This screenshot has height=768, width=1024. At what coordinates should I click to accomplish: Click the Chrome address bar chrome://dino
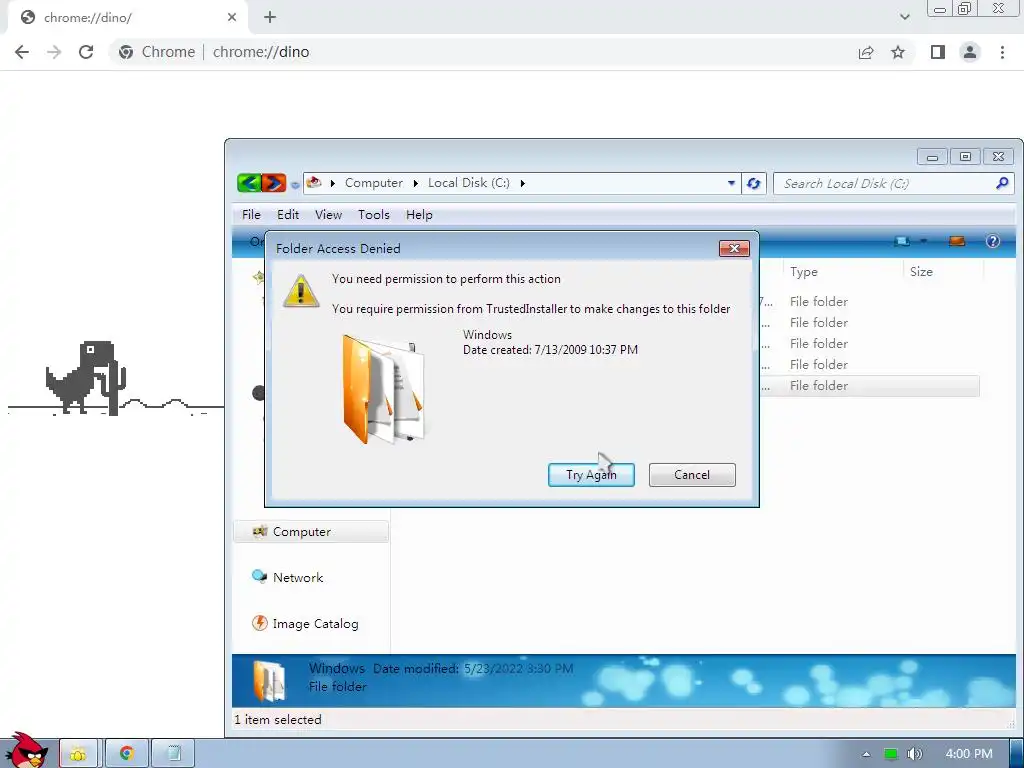pyautogui.click(x=261, y=52)
